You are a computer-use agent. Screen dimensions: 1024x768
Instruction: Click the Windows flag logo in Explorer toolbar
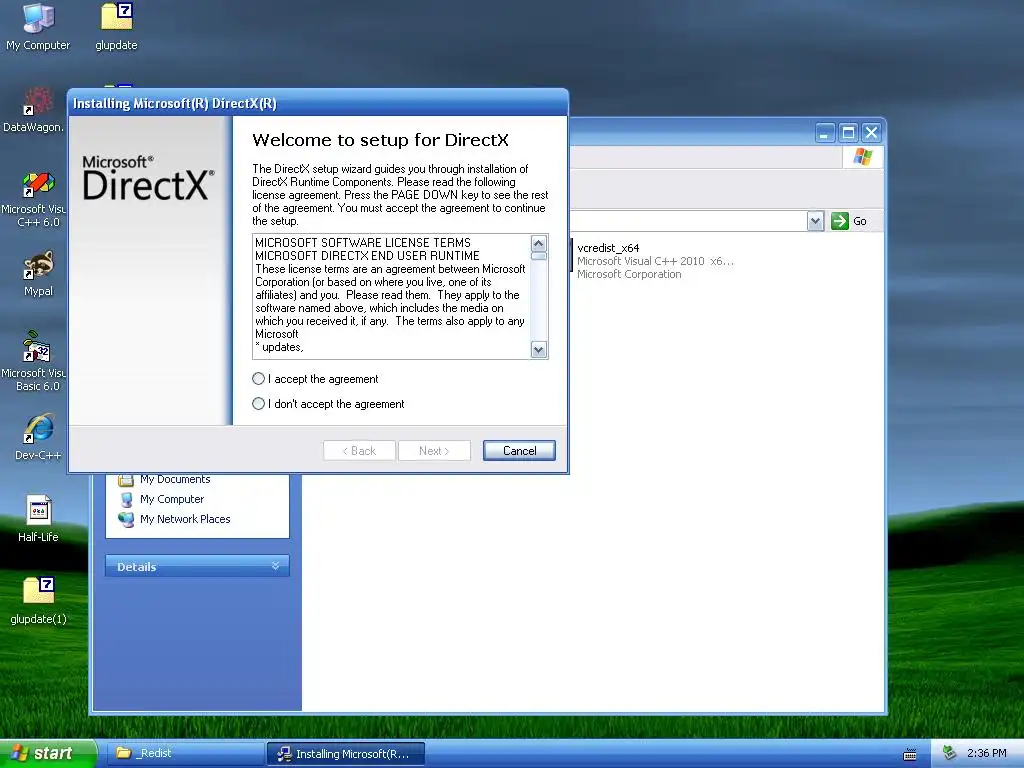click(863, 157)
